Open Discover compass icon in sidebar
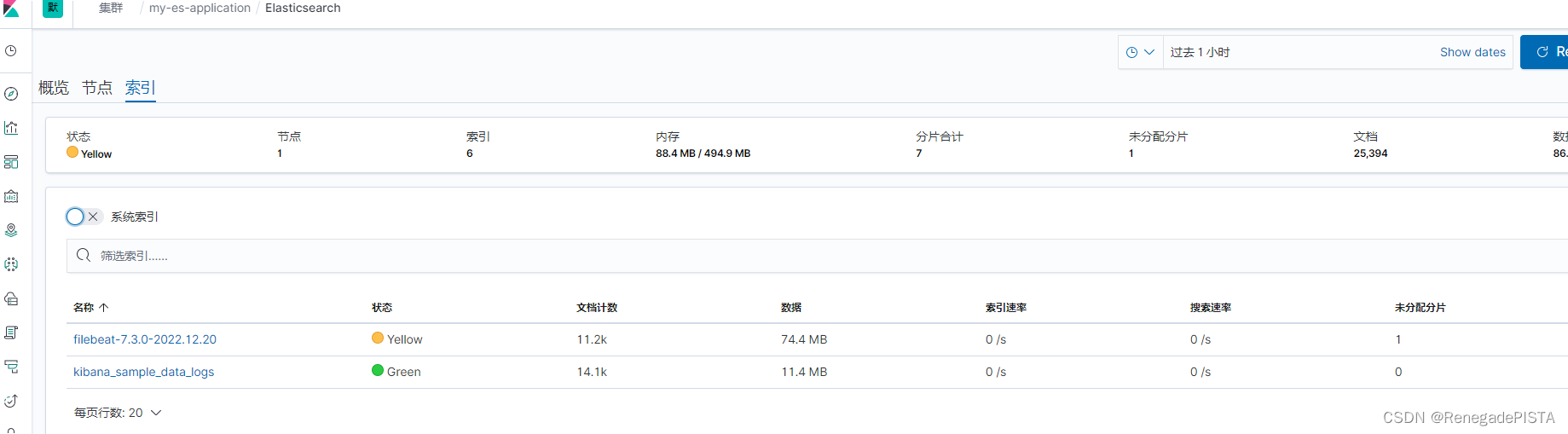Screen dimensions: 1568x434 pos(11,94)
